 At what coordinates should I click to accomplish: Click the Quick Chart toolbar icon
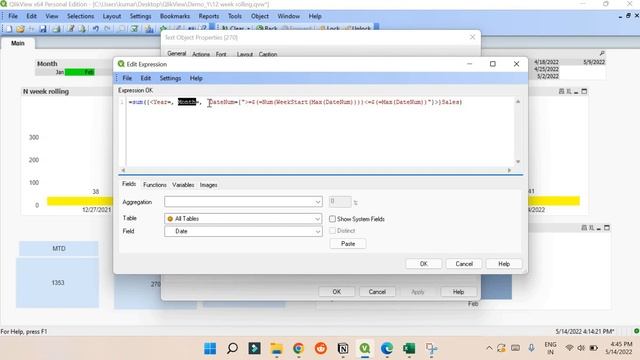pyautogui.click(x=149, y=29)
